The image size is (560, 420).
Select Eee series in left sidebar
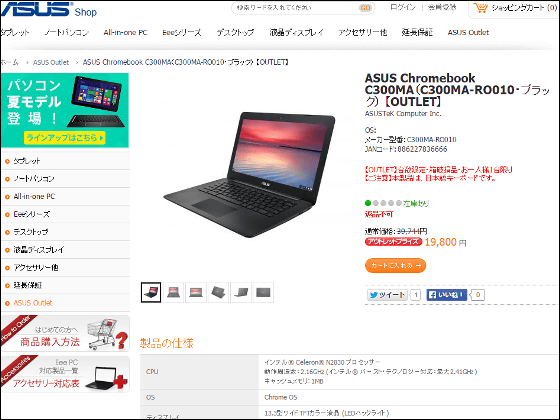[x=31, y=214]
